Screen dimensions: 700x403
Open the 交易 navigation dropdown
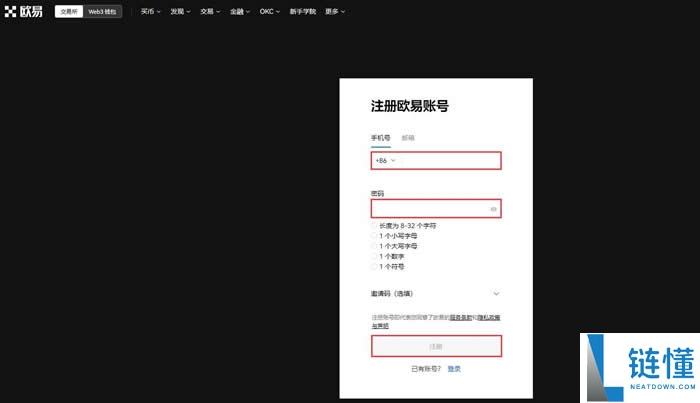(x=210, y=12)
